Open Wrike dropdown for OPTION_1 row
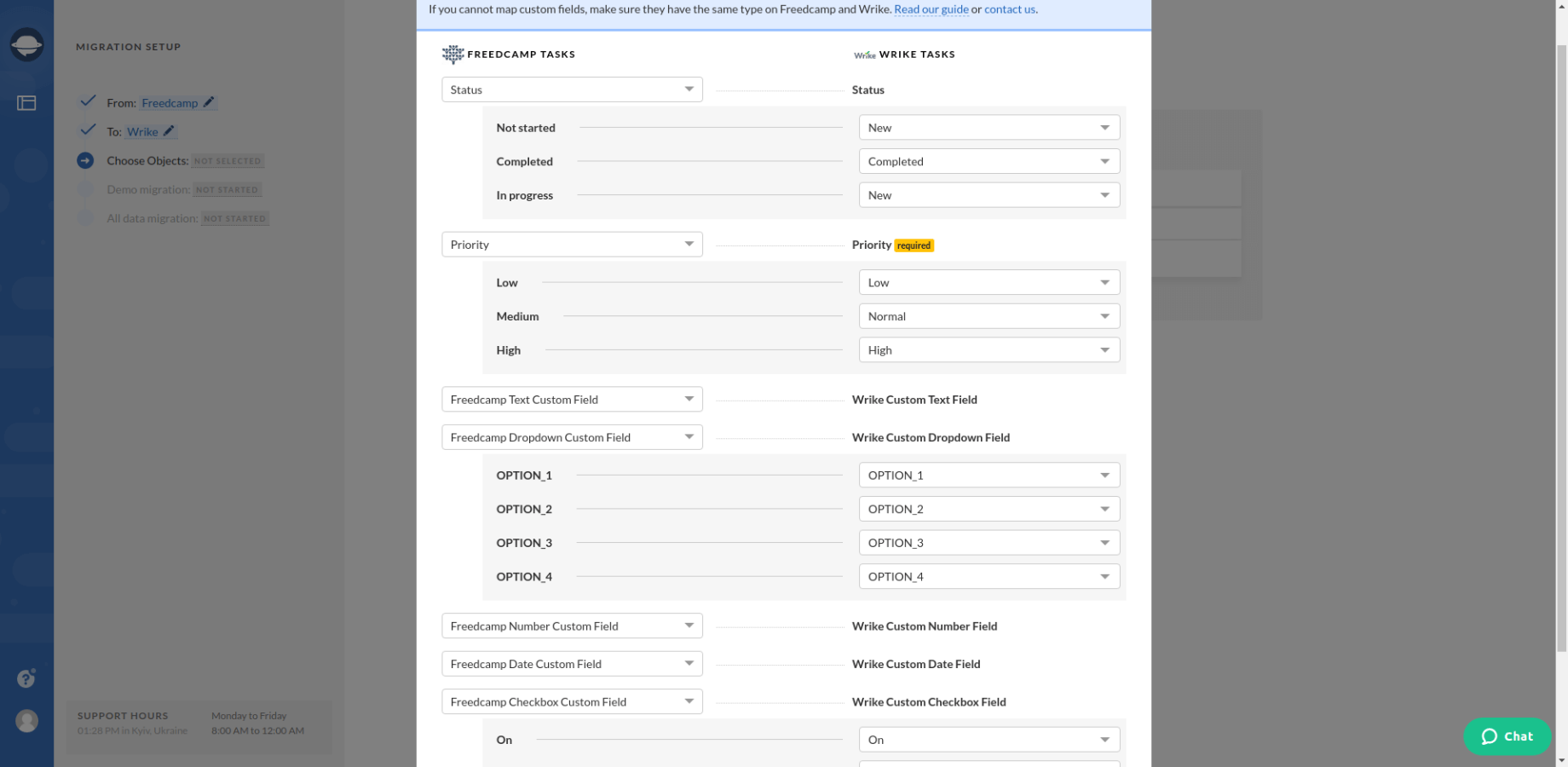Viewport: 1568px width, 767px height. [x=989, y=476]
